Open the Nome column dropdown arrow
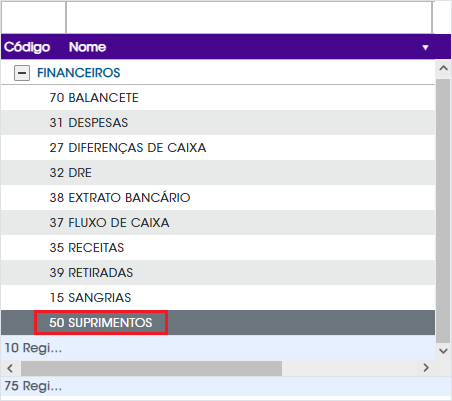 pos(425,47)
